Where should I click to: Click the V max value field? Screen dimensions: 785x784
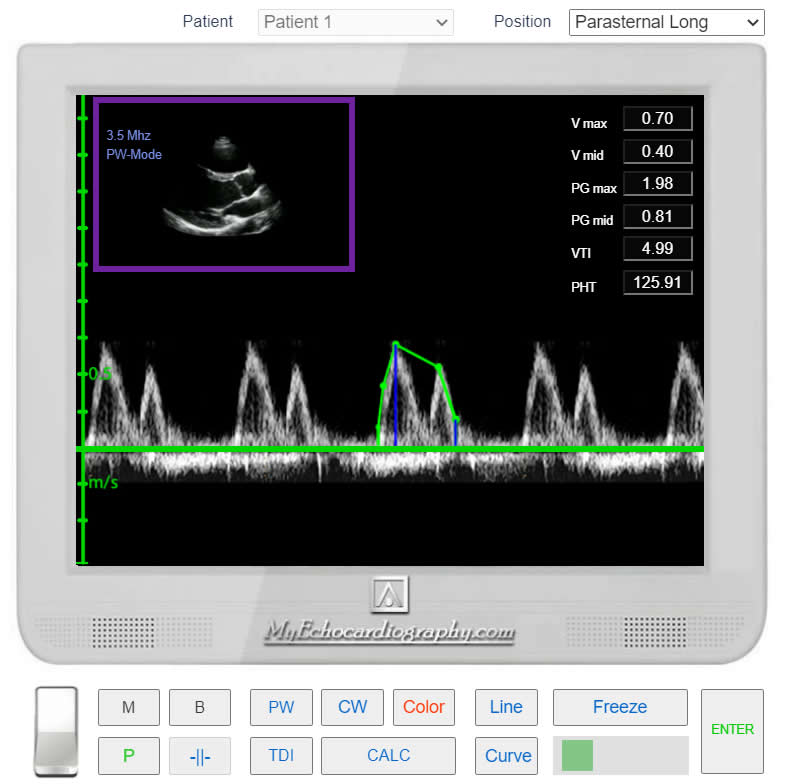[658, 119]
